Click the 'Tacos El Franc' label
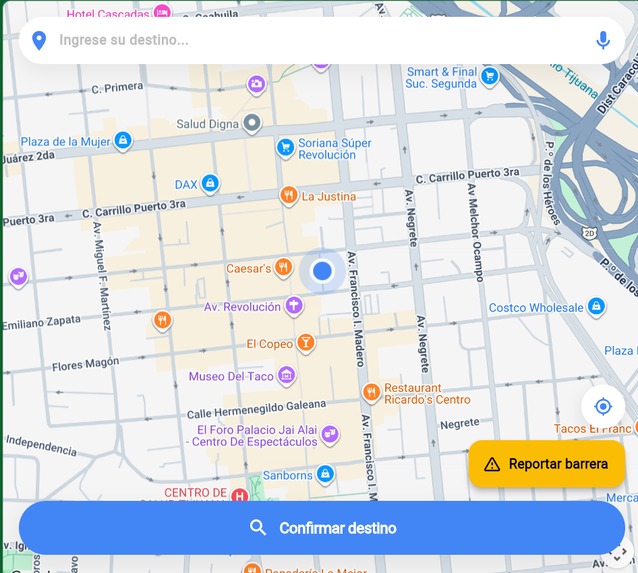 (x=592, y=429)
